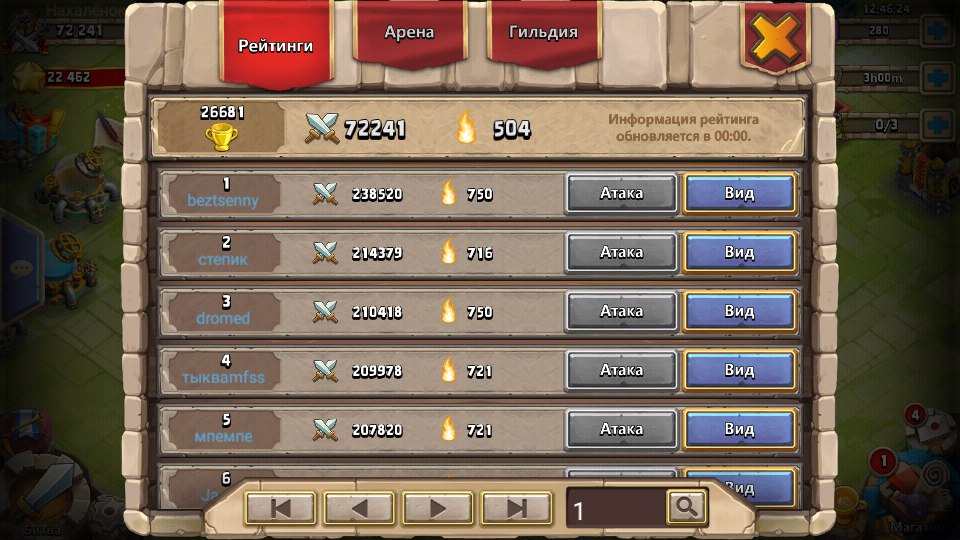
Task: Go to previous rankings page arrow
Action: point(359,508)
